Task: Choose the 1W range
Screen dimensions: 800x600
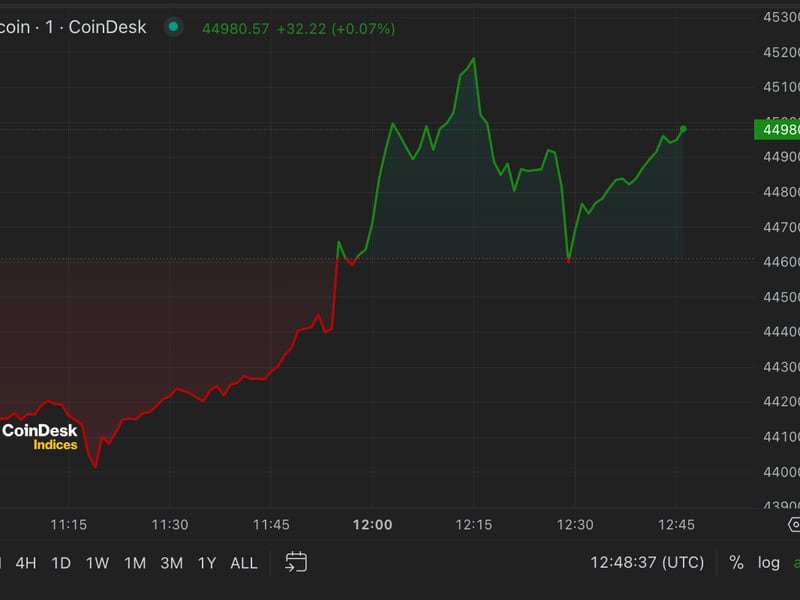Action: (97, 563)
